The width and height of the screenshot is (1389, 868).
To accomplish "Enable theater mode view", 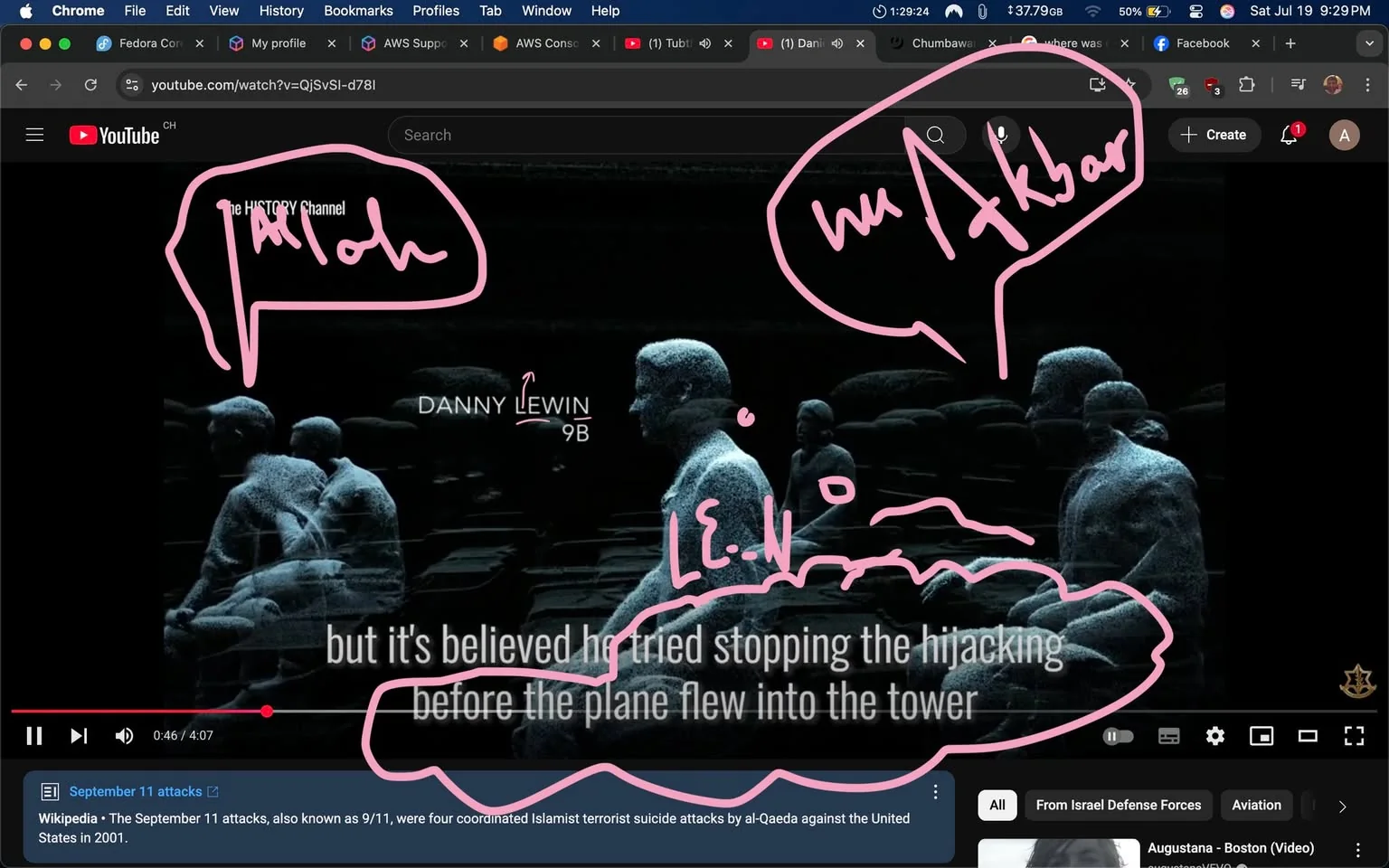I will (1308, 736).
